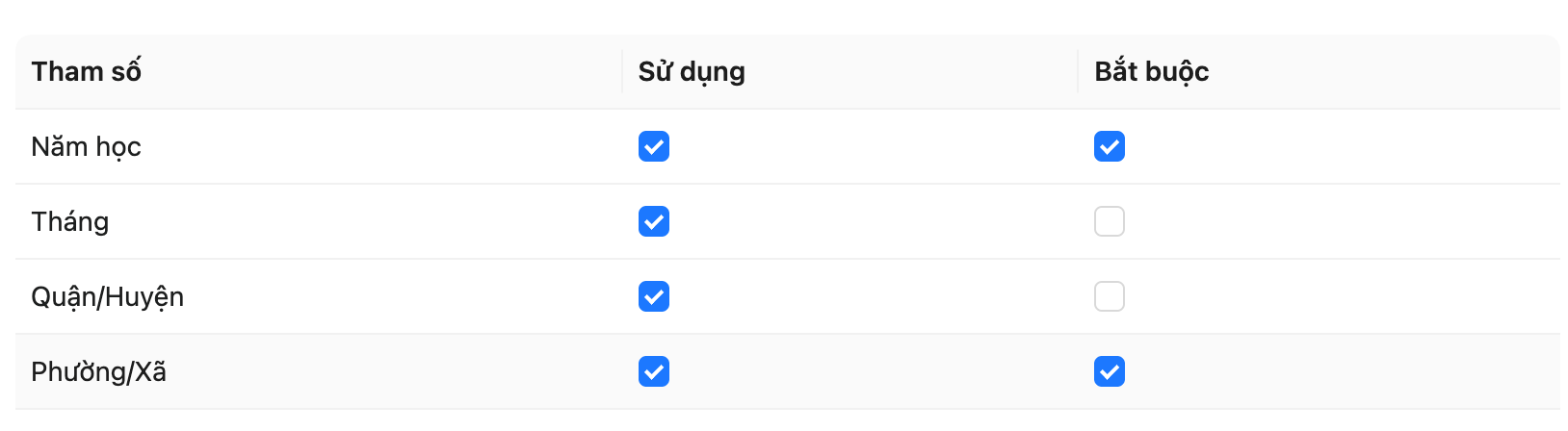Click the Quận/Huyện parameter name
This screenshot has height=431, width=1568.
click(108, 296)
